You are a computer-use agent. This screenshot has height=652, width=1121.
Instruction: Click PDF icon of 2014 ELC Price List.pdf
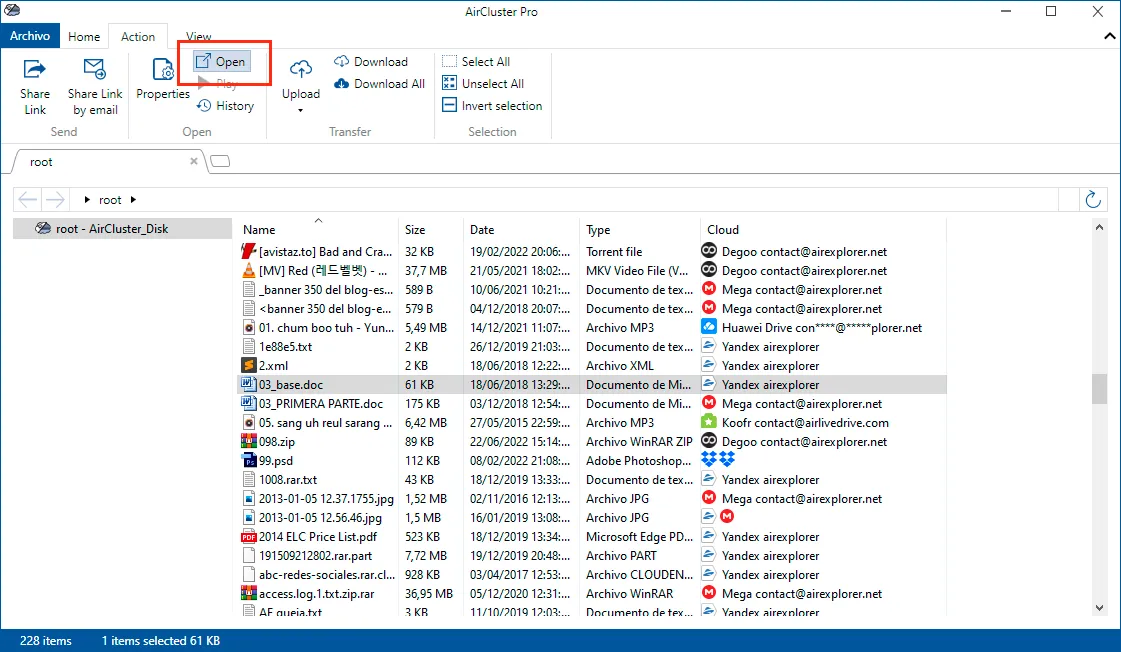[249, 537]
